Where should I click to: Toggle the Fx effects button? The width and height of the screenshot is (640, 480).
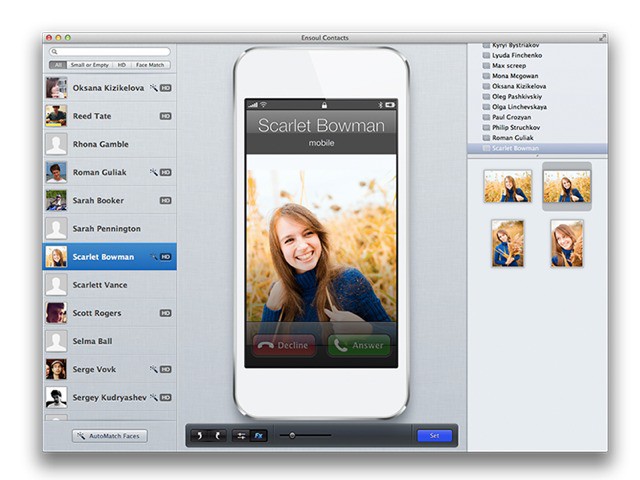pyautogui.click(x=258, y=436)
